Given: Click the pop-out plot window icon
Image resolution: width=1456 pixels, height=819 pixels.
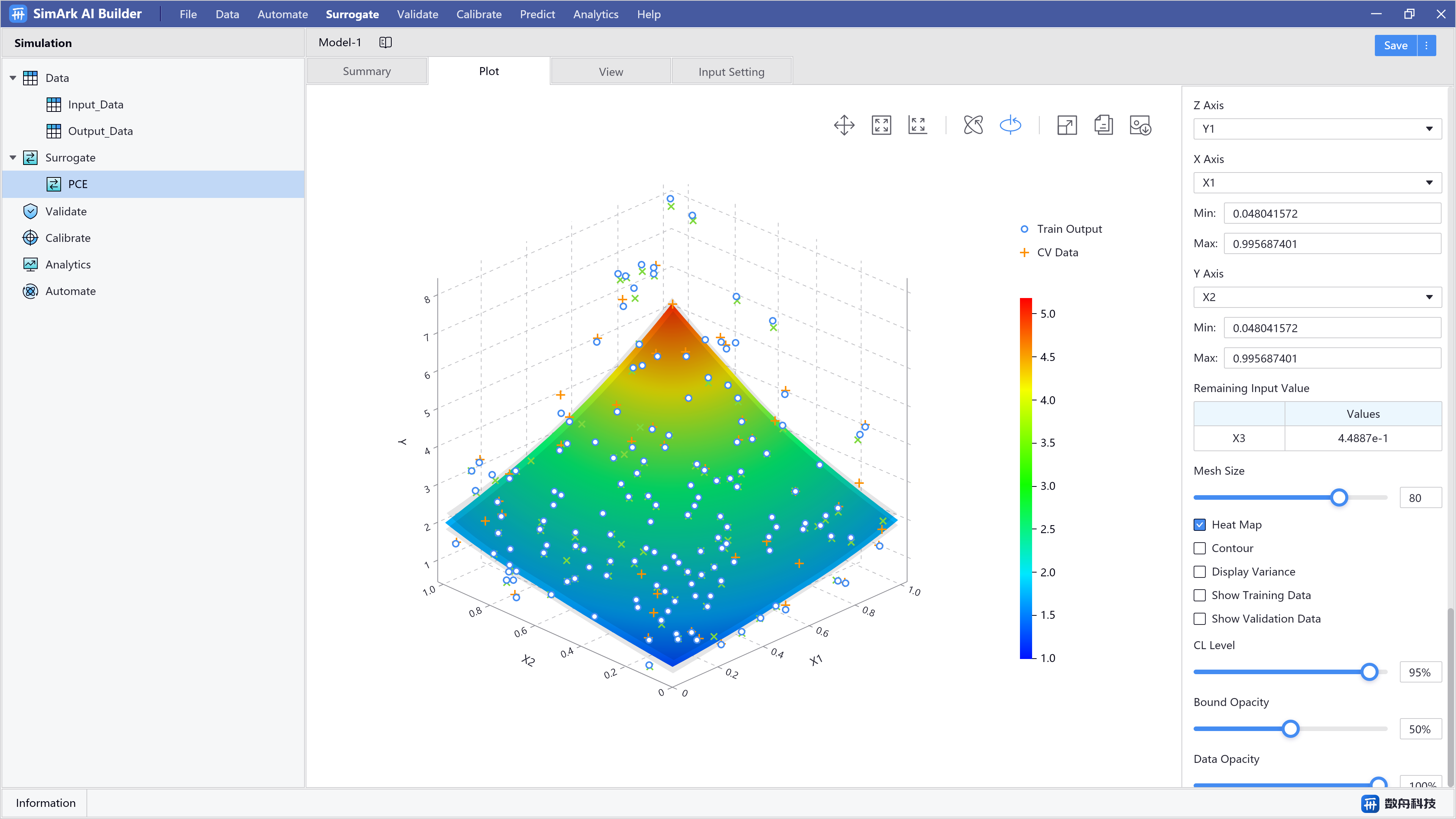Looking at the screenshot, I should click(x=1067, y=125).
